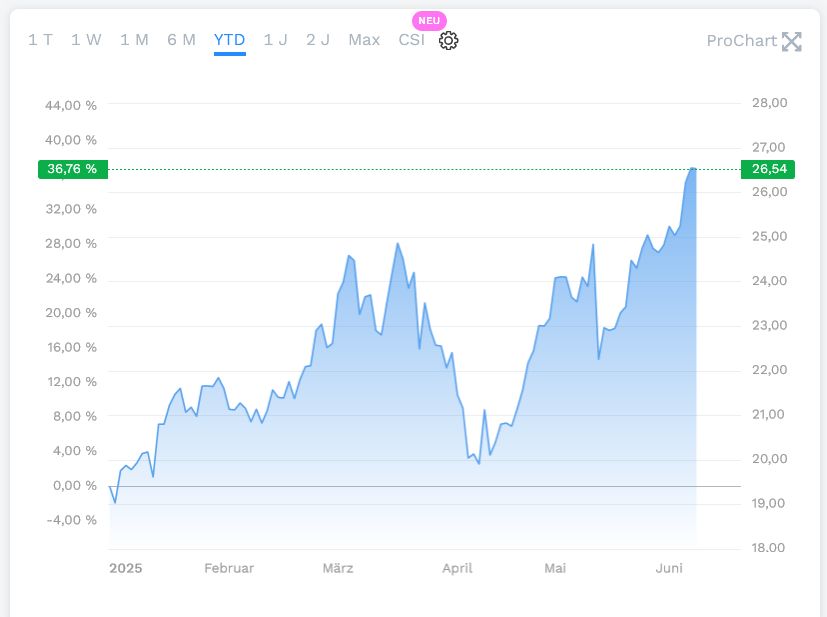Click the Juni axis label
The width and height of the screenshot is (827, 617).
pyautogui.click(x=669, y=568)
